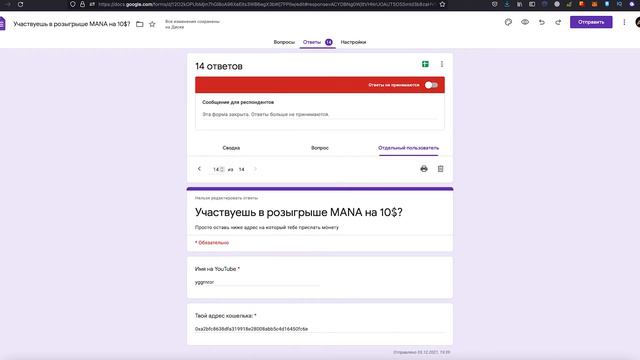Click the shield icon in address bar
The image size is (640, 360).
(x=72, y=4)
